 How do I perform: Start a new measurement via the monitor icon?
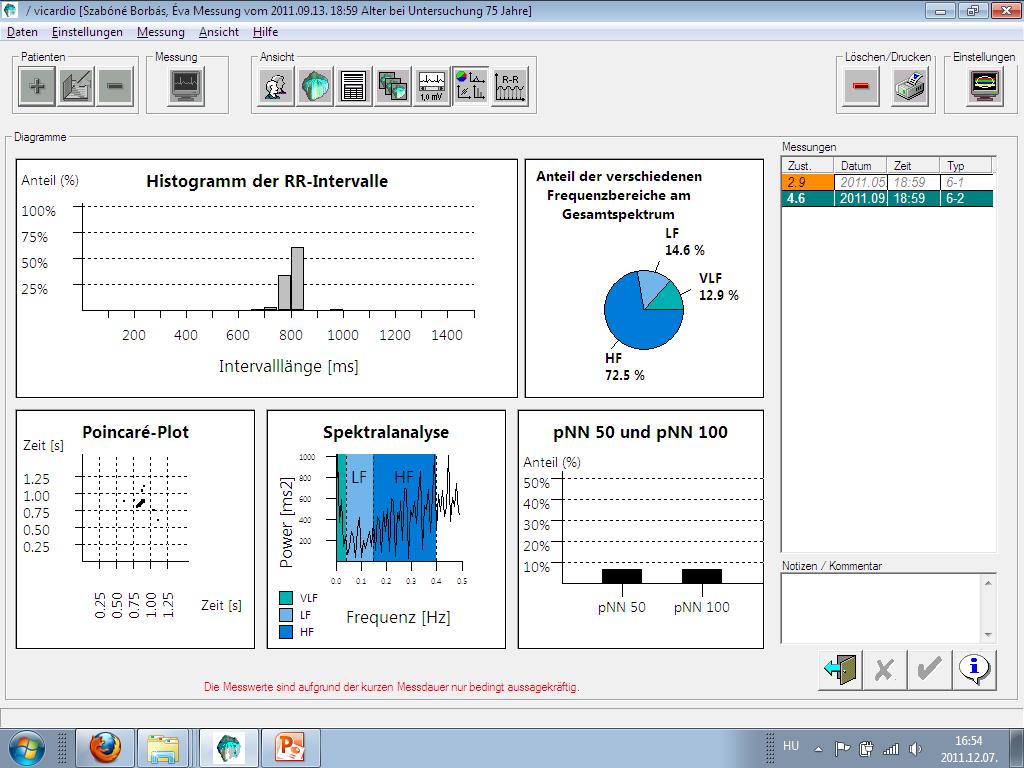(186, 86)
